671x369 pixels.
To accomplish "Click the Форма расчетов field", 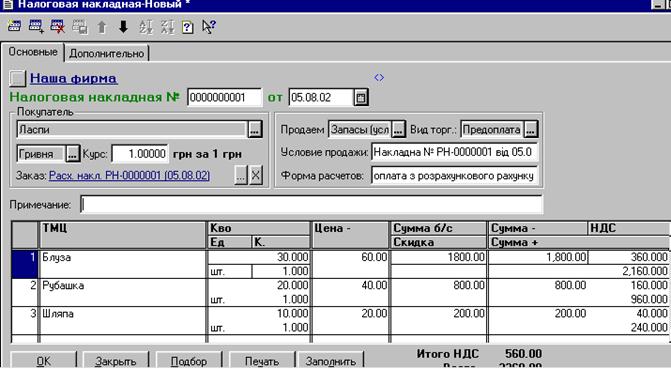I will (454, 176).
